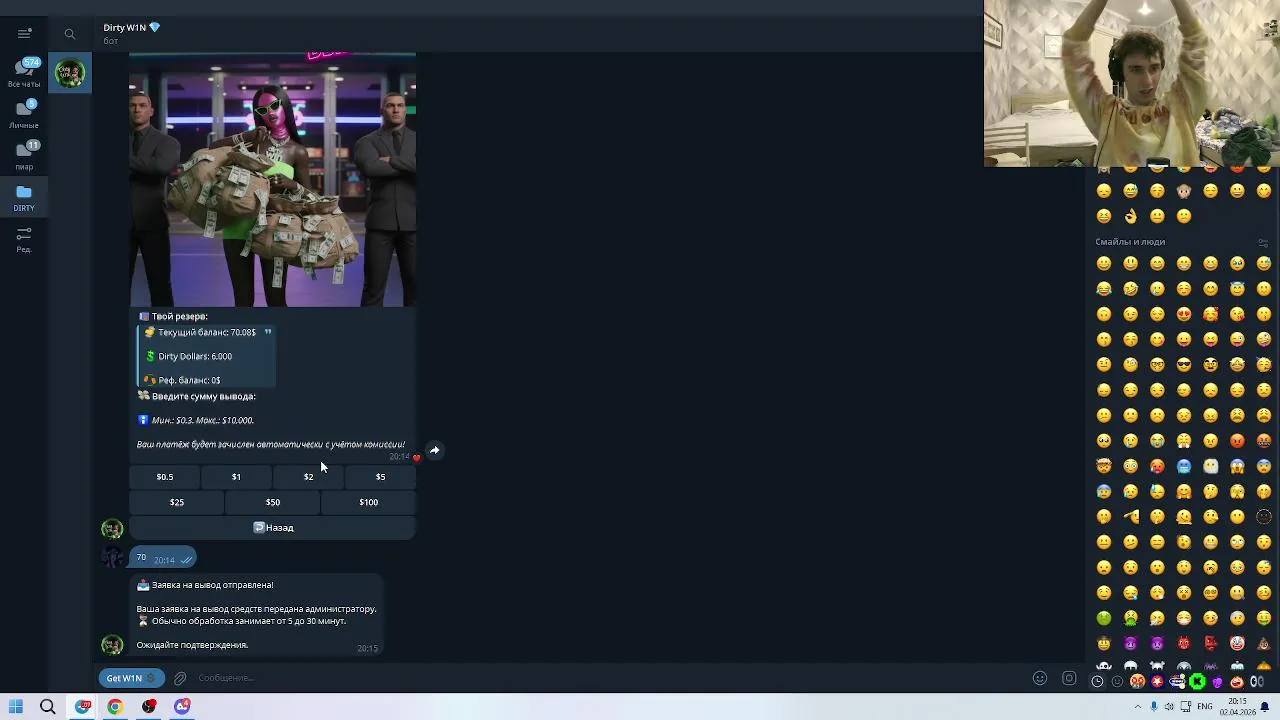Viewport: 1280px width, 720px height.
Task: Select the red star emoji pack
Action: [x=1157, y=681]
